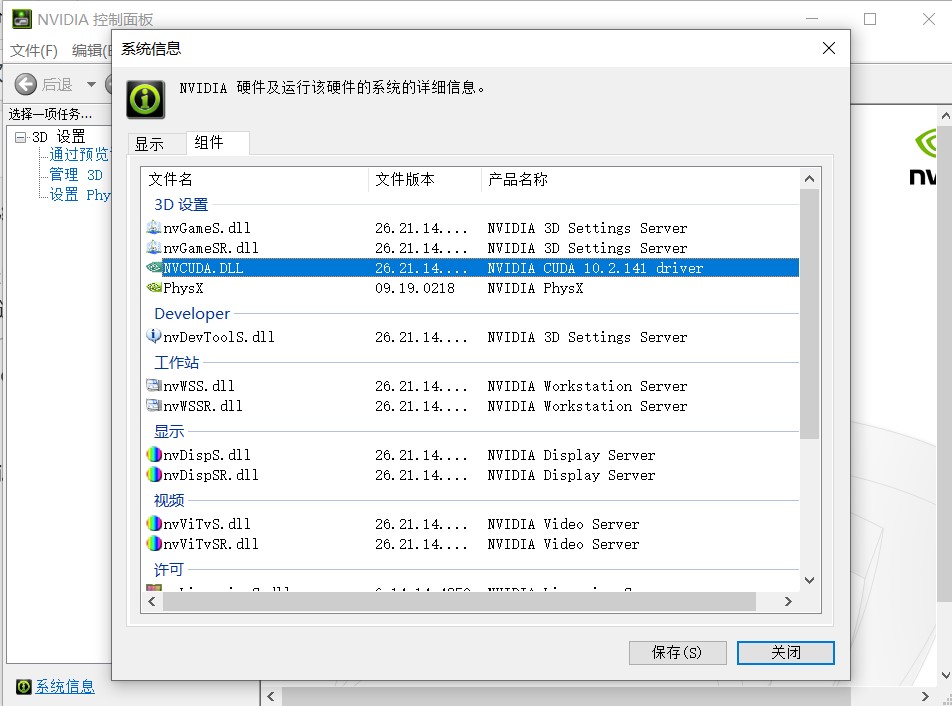Sort by 文件名 column header
Image resolution: width=952 pixels, height=706 pixels.
pos(254,179)
